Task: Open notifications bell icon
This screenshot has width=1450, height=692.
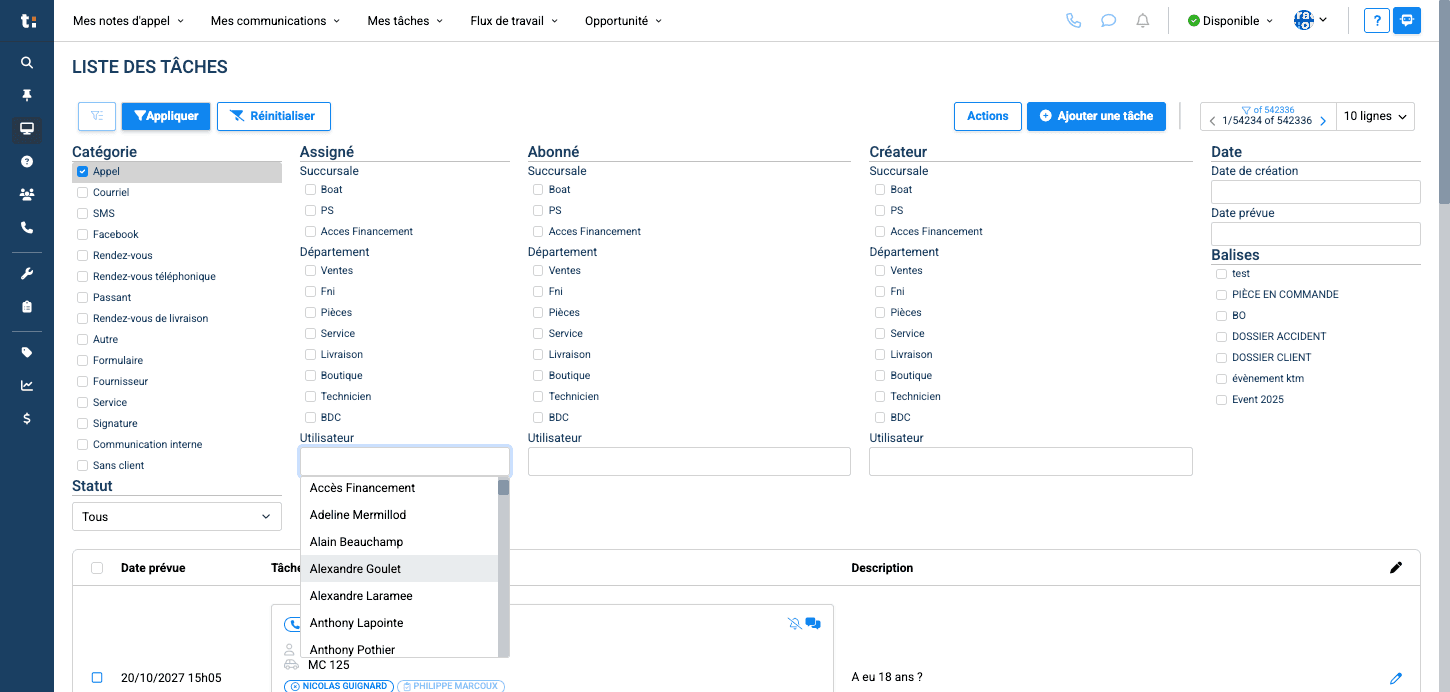Action: coord(1143,20)
